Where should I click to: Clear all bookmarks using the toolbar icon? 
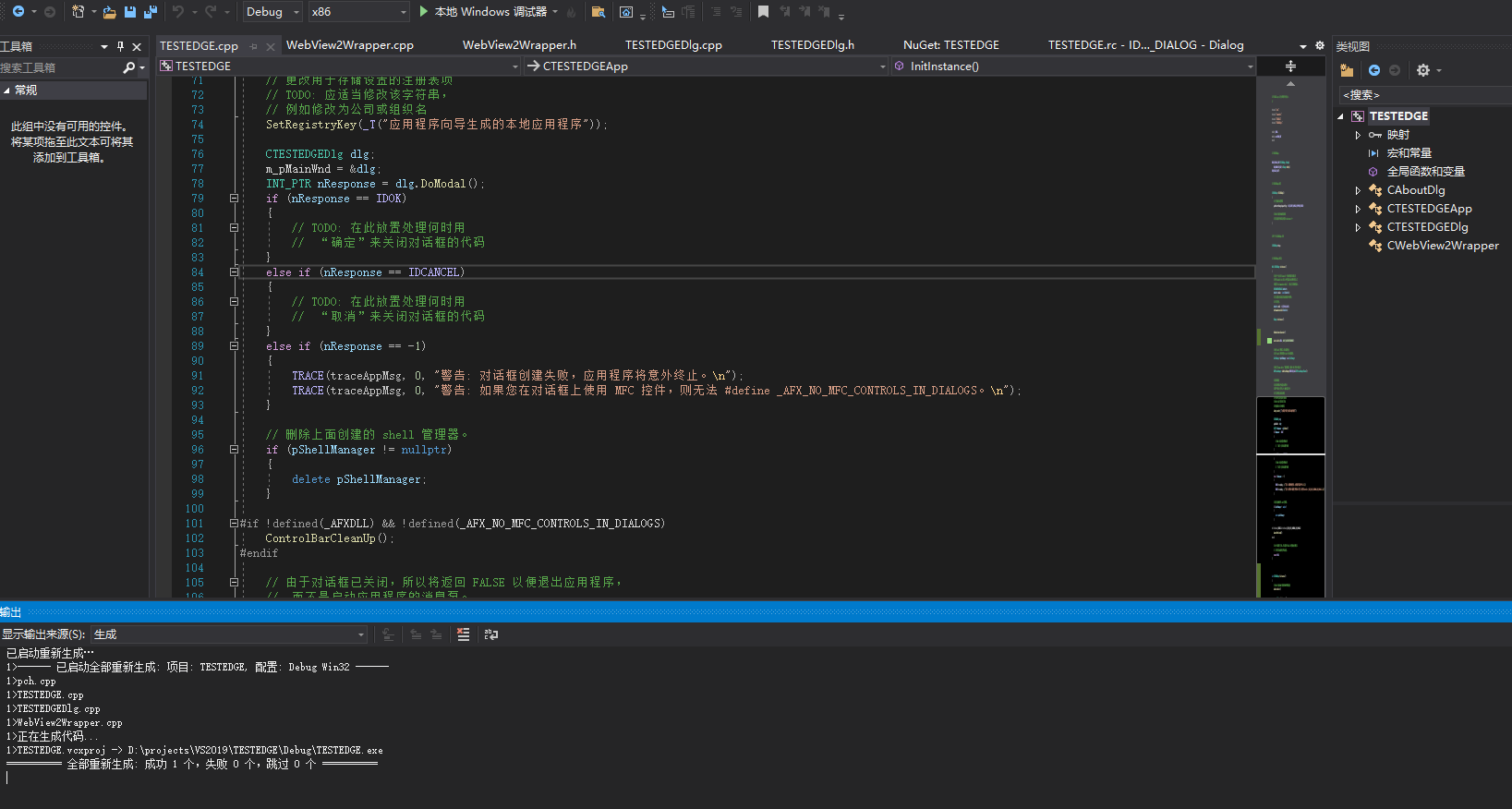pos(824,11)
